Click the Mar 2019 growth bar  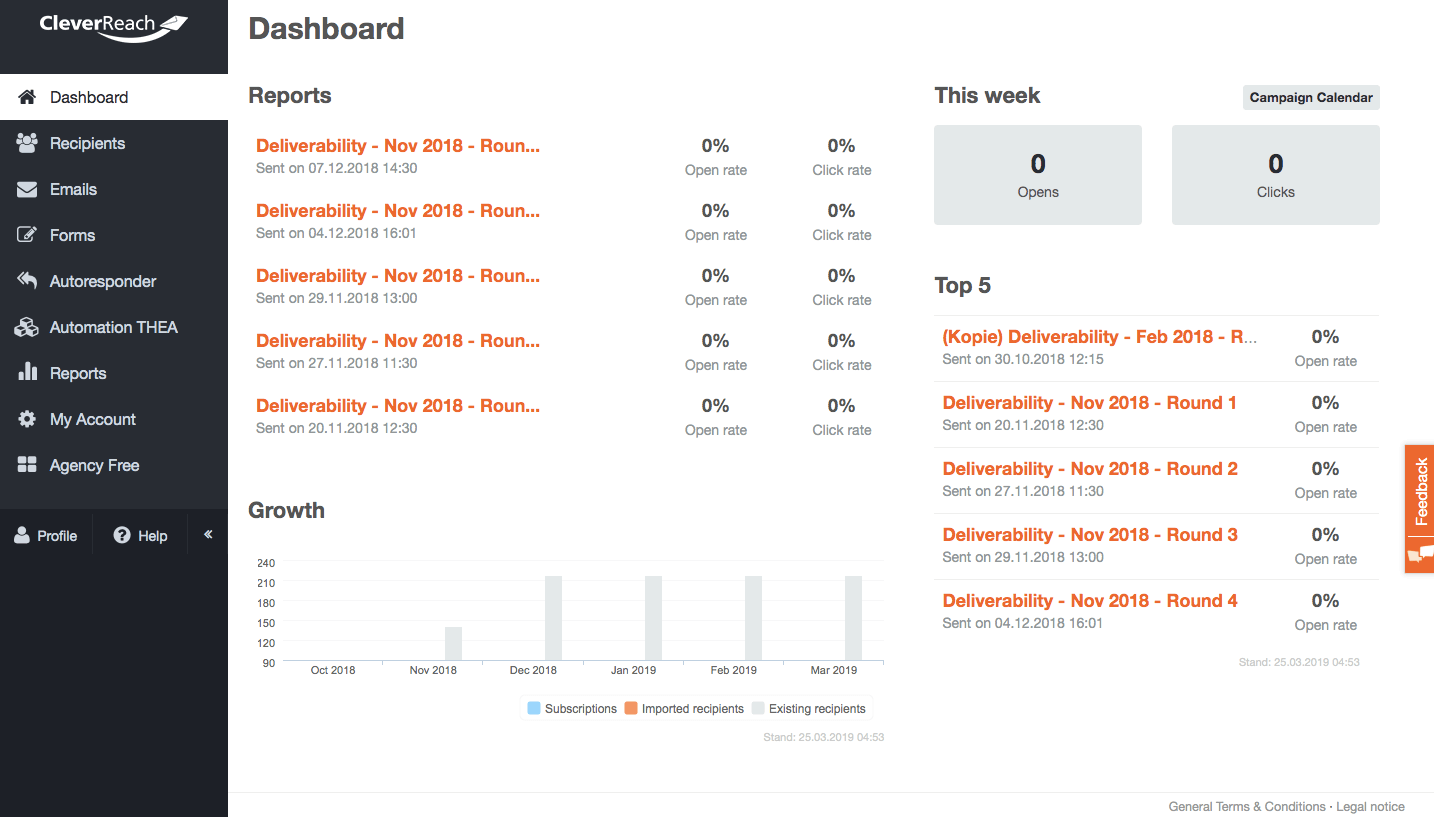pos(853,618)
